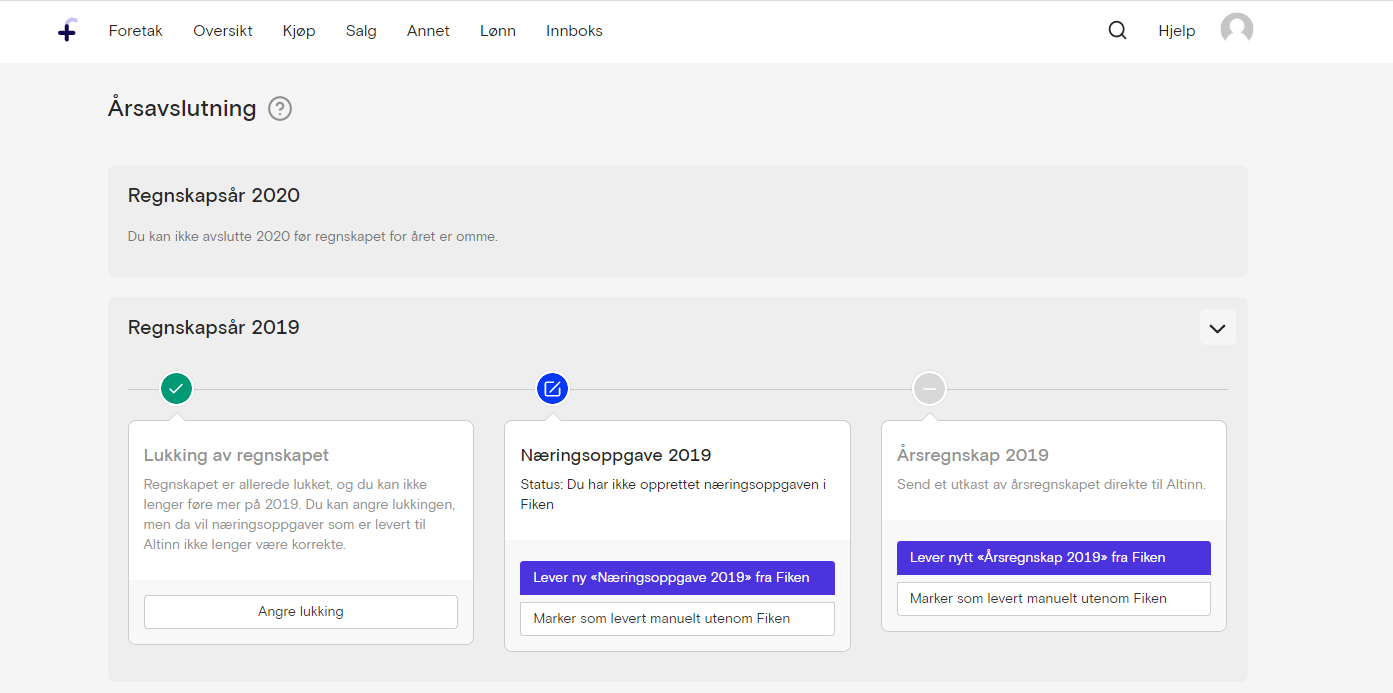Open the Kjøp menu
The height and width of the screenshot is (693, 1393).
[x=299, y=31]
